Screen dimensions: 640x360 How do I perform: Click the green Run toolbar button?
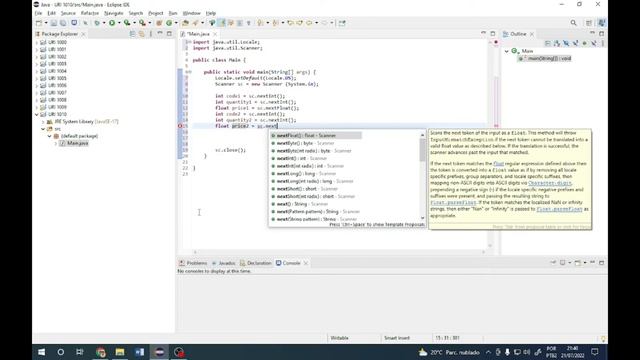[112, 23]
